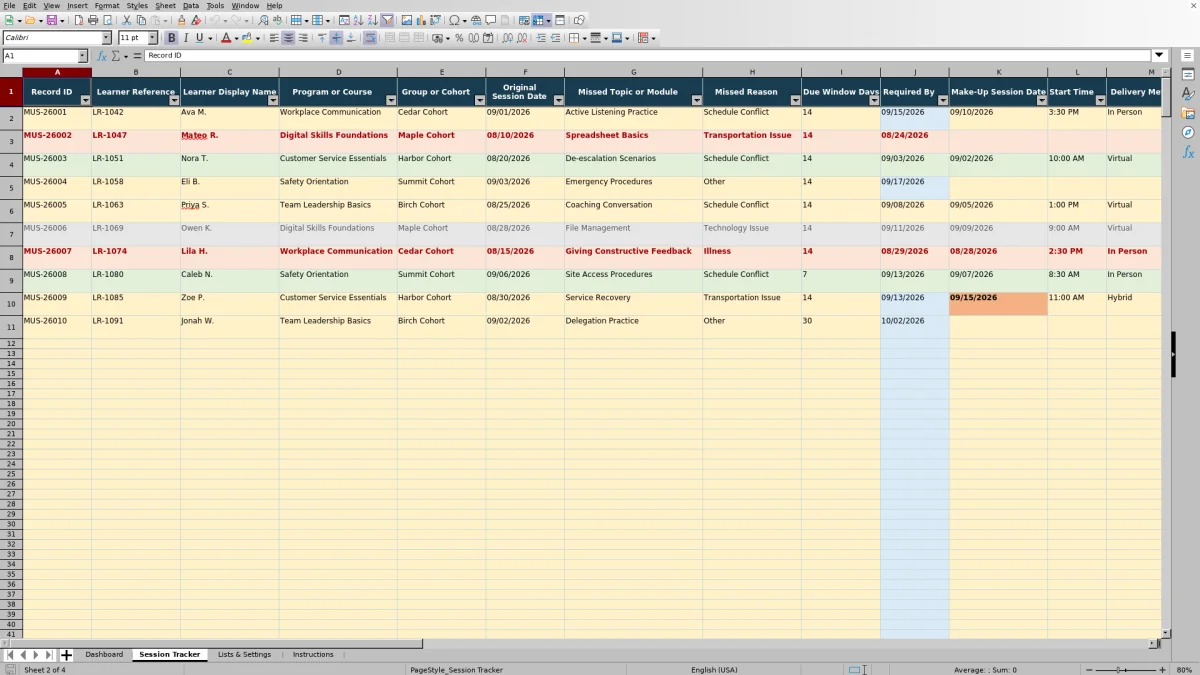The image size is (1200, 675).
Task: Open sidebar Navigator panel
Action: pyautogui.click(x=1188, y=132)
